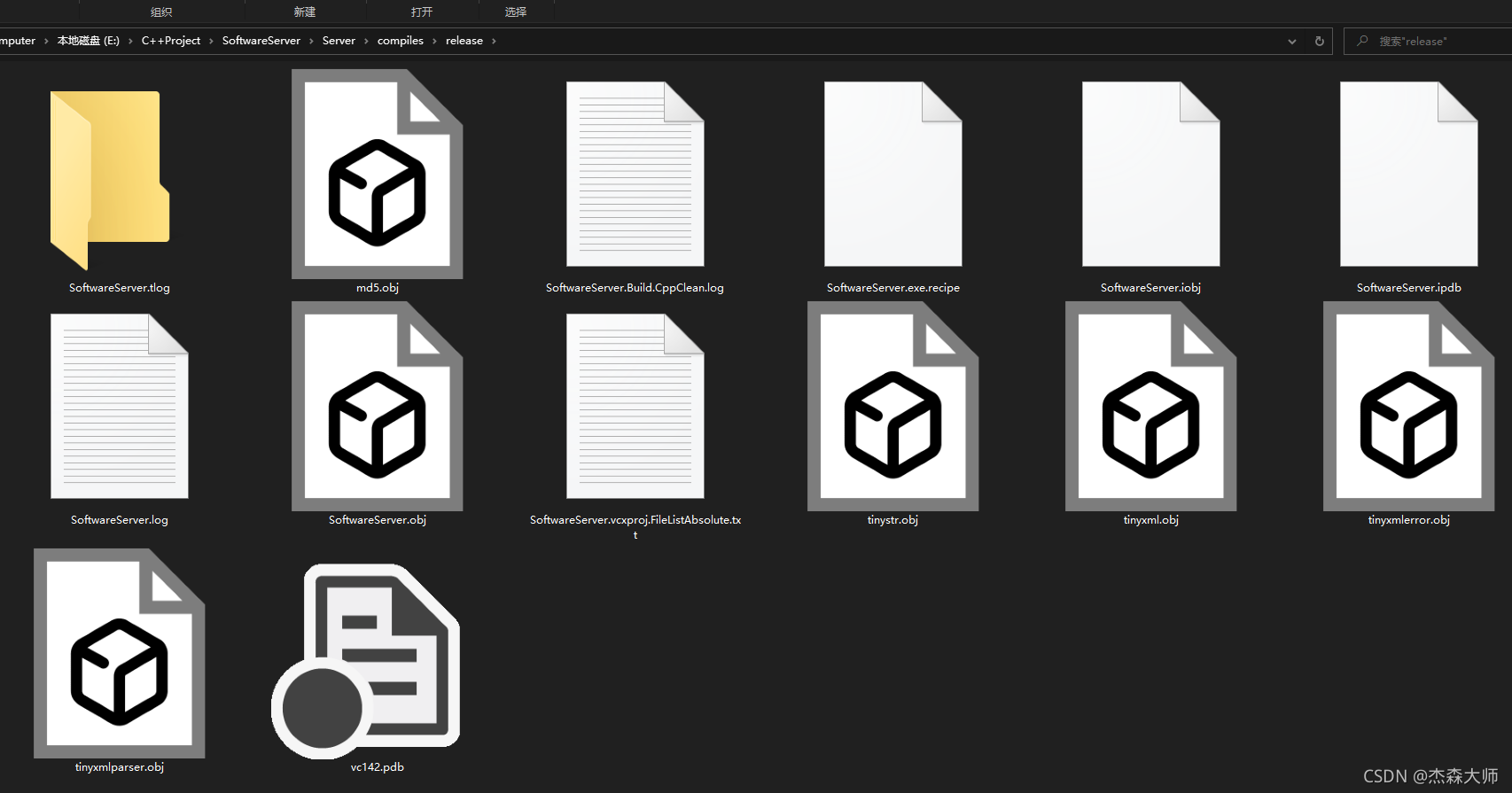Select the SoftwareServer.log file icon

click(120, 407)
